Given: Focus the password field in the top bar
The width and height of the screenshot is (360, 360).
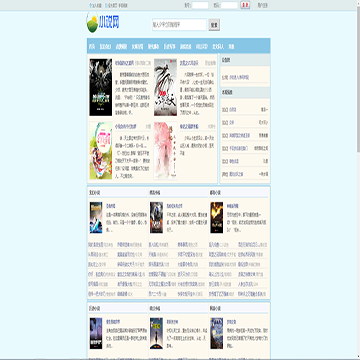Looking at the screenshot, I should 229,5.
